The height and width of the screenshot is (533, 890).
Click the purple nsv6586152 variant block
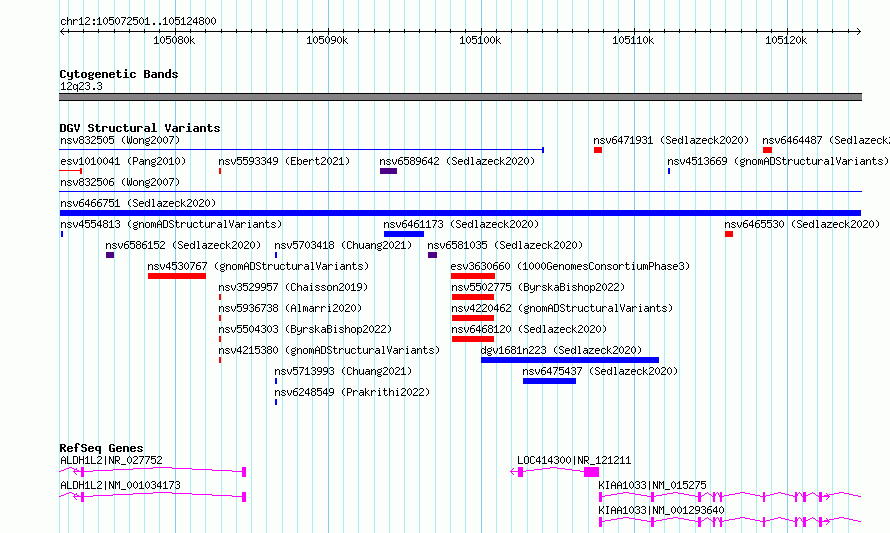pos(110,255)
